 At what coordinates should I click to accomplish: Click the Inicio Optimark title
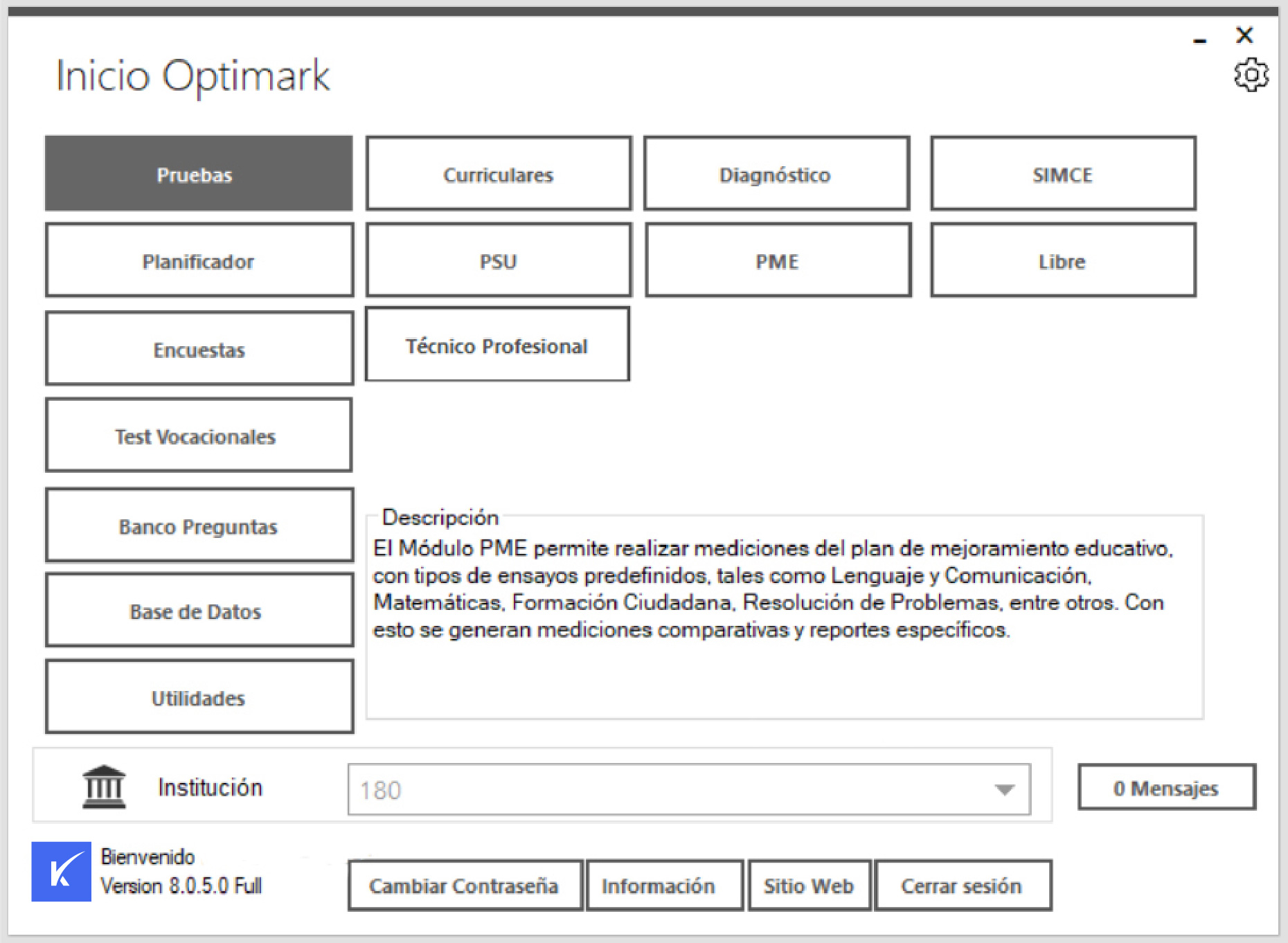193,75
